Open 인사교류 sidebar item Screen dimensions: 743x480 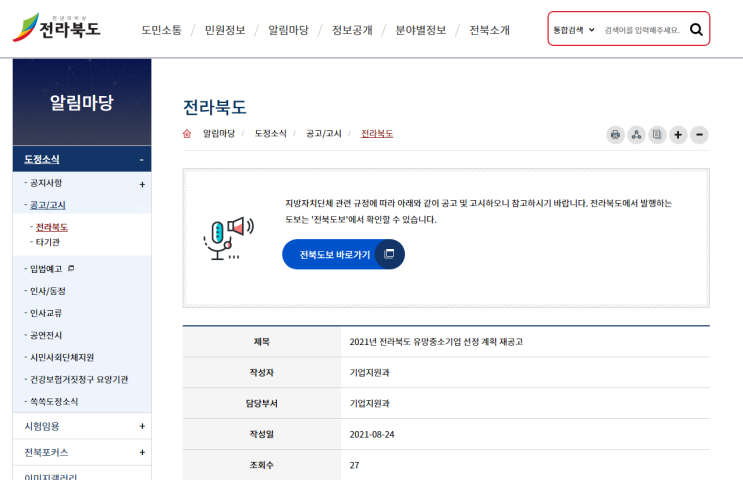click(x=45, y=313)
